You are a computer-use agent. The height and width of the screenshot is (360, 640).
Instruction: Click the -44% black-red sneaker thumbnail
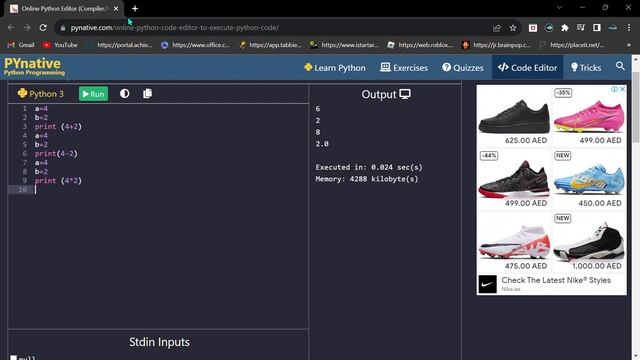tap(514, 179)
